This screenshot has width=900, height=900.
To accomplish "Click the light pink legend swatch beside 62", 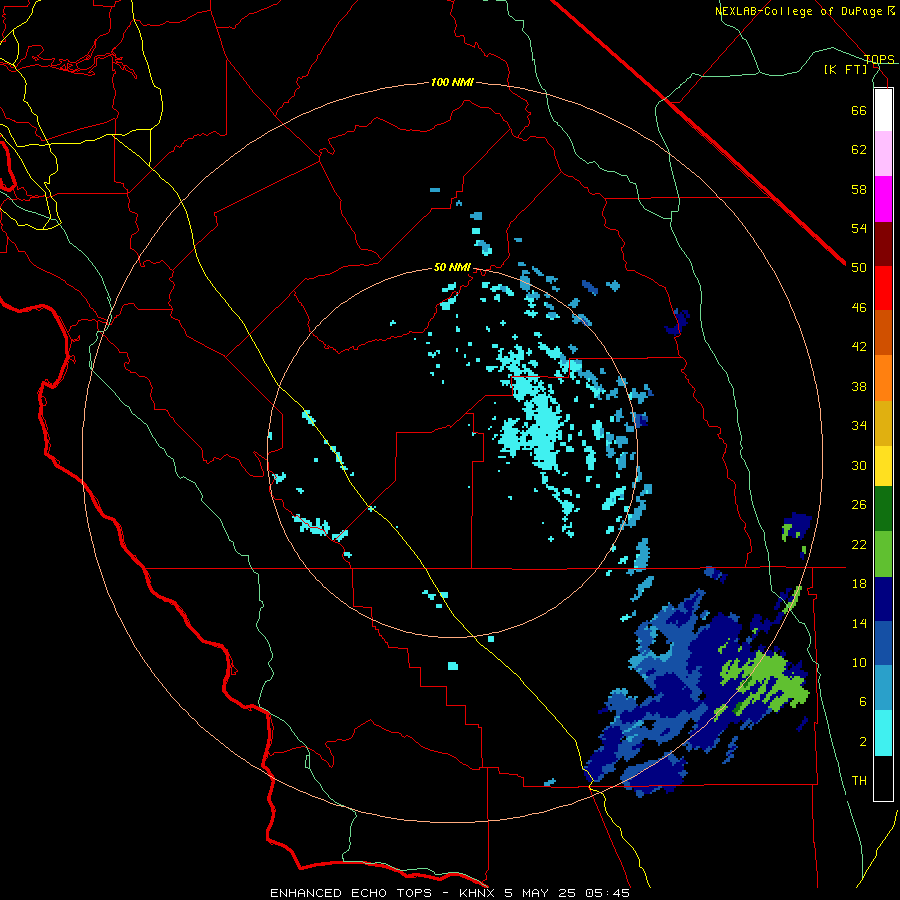I will pyautogui.click(x=883, y=154).
